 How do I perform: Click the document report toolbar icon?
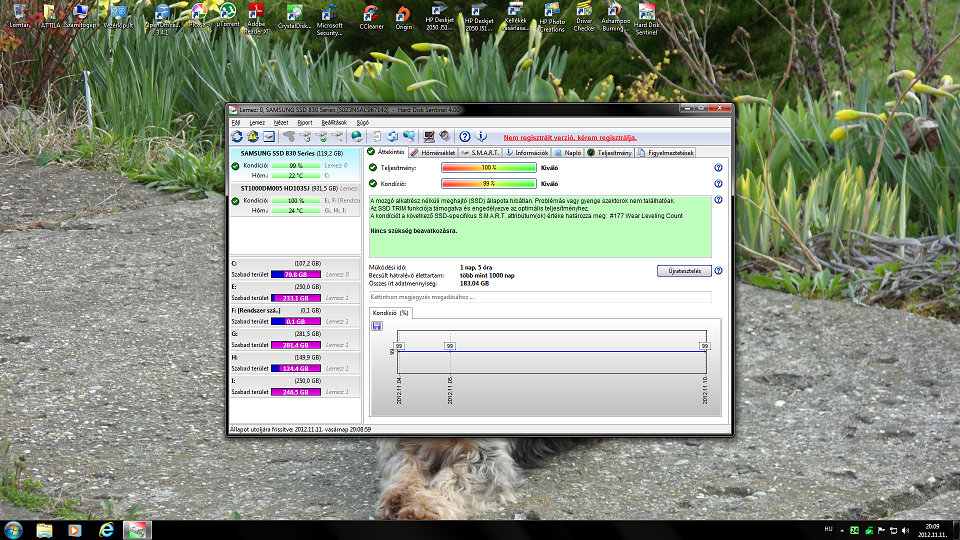pyautogui.click(x=377, y=137)
